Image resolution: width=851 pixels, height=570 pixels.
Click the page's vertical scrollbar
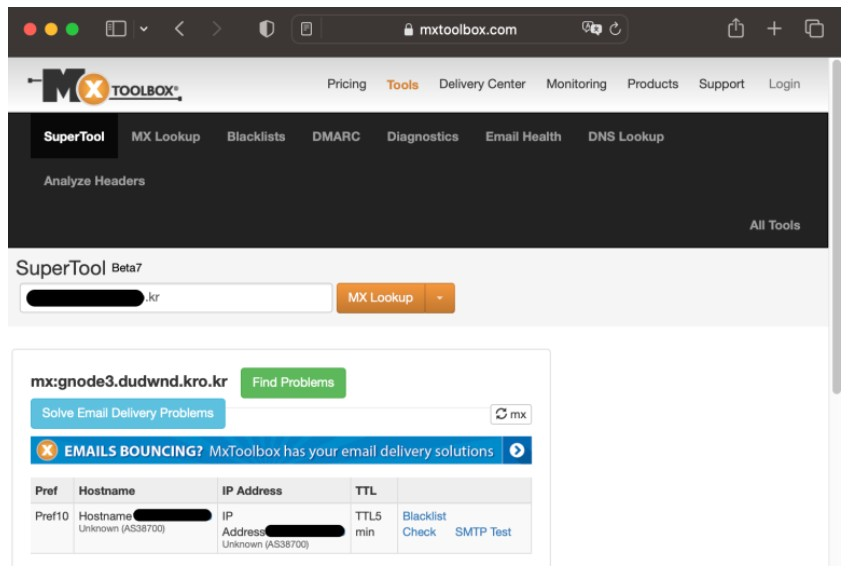point(836,227)
